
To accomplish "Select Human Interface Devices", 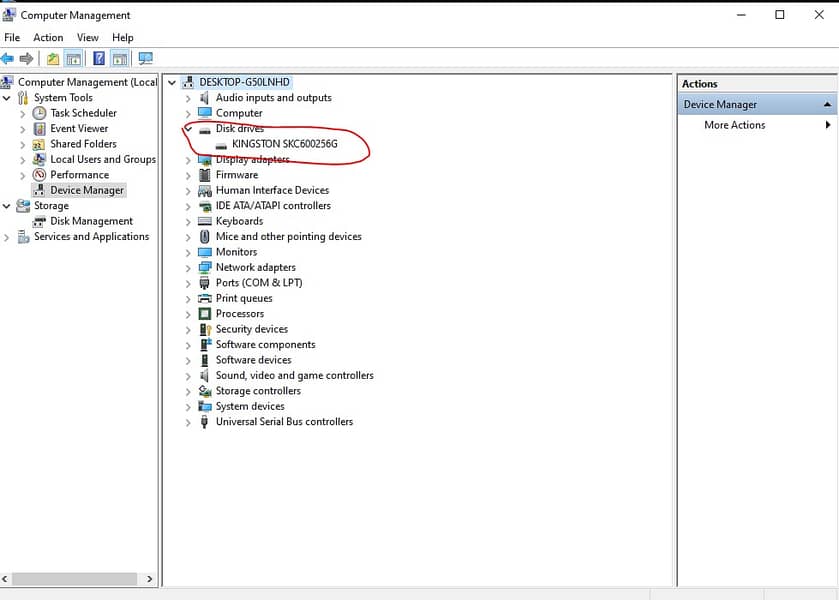I will [x=272, y=190].
